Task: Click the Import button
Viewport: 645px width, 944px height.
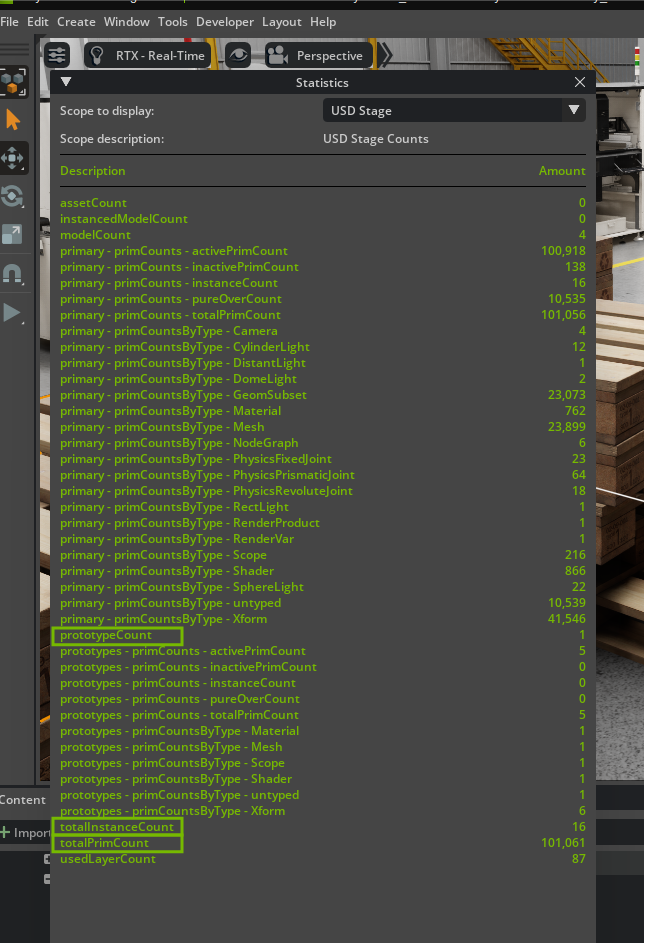Action: [25, 833]
